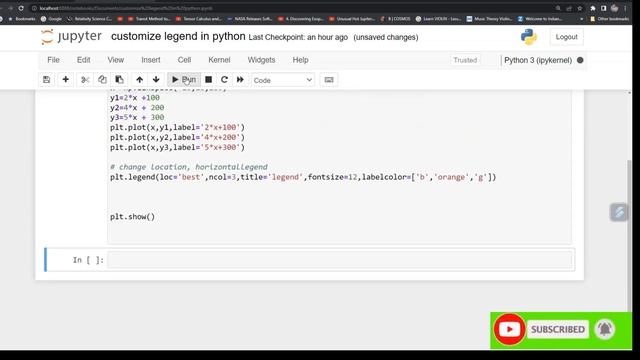Screen dimensions: 640x360
Task: Cut selected cells with scissors icon
Action: click(x=85, y=80)
